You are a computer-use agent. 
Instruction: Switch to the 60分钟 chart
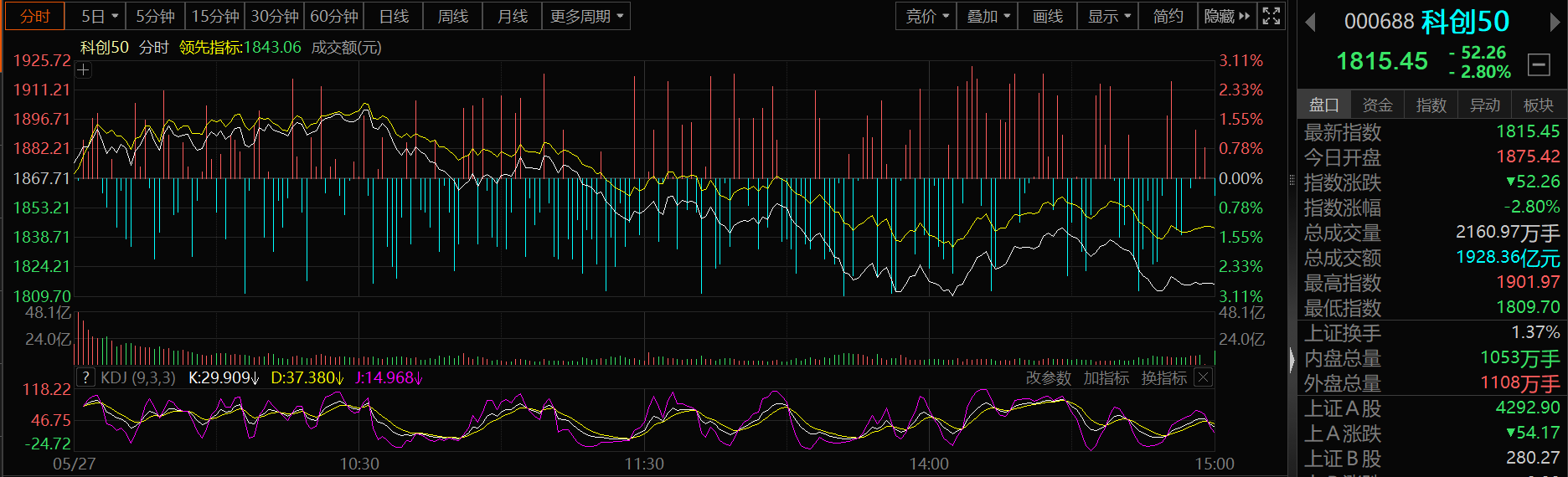coord(334,16)
